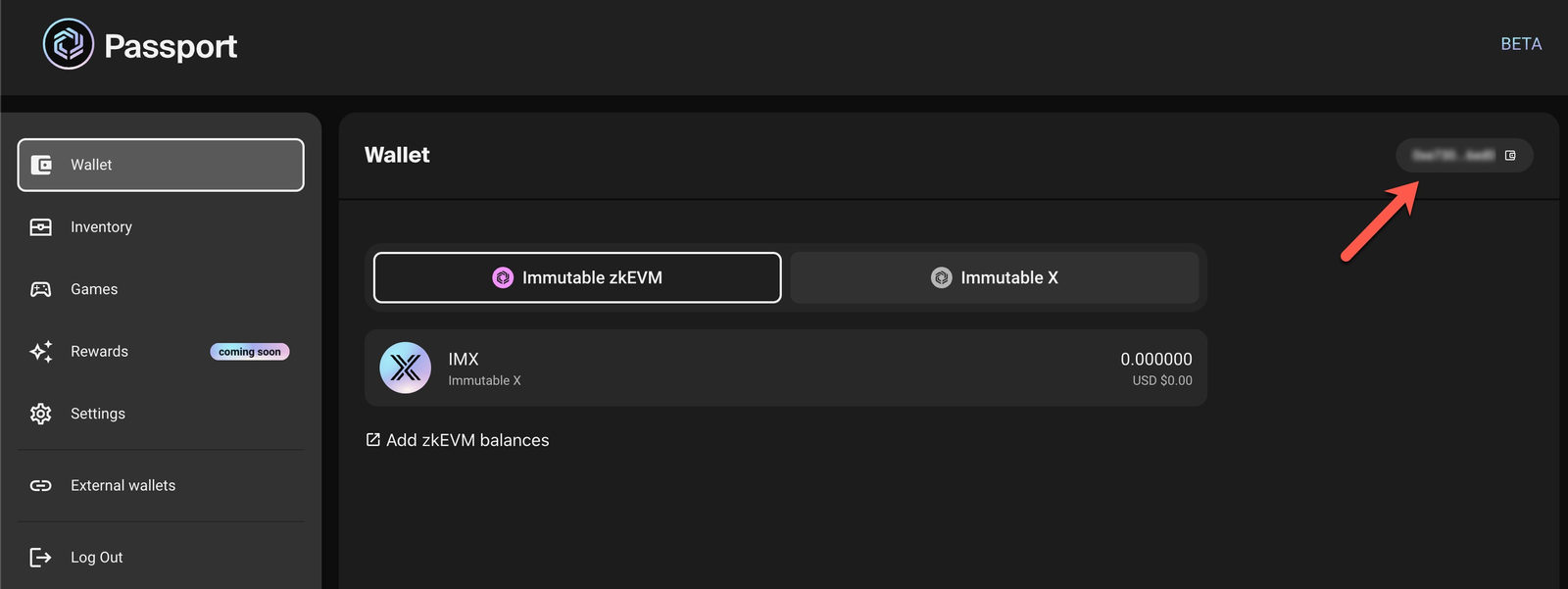Click the Passport logo icon
Screen dimensions: 1568x589
click(x=69, y=44)
